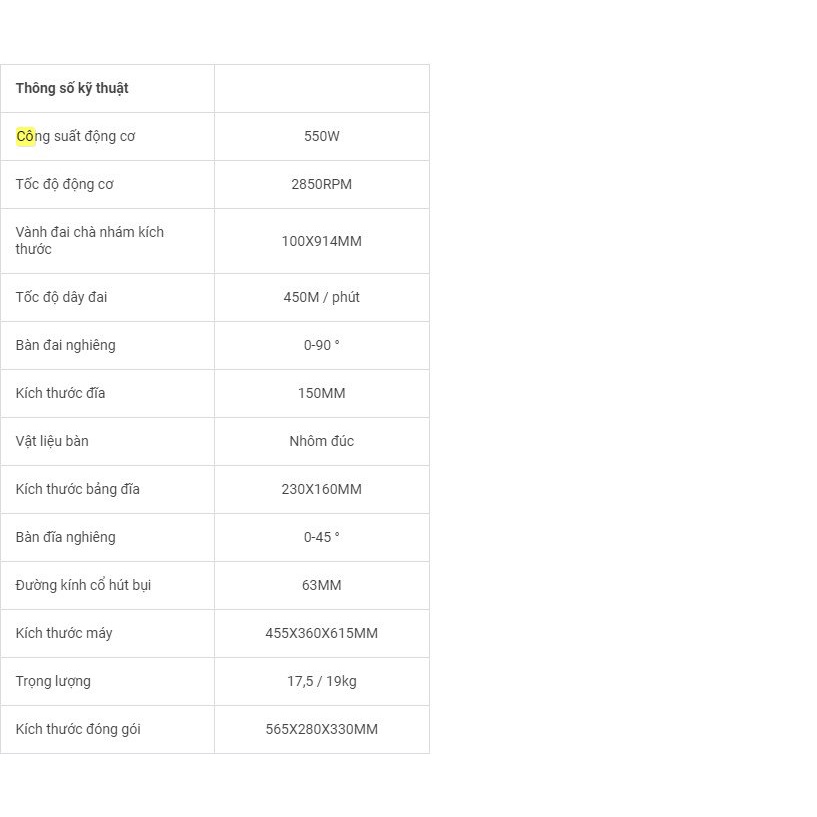Select the 'Bàn đai nghiêng' label
The width and height of the screenshot is (817, 817).
[65, 345]
